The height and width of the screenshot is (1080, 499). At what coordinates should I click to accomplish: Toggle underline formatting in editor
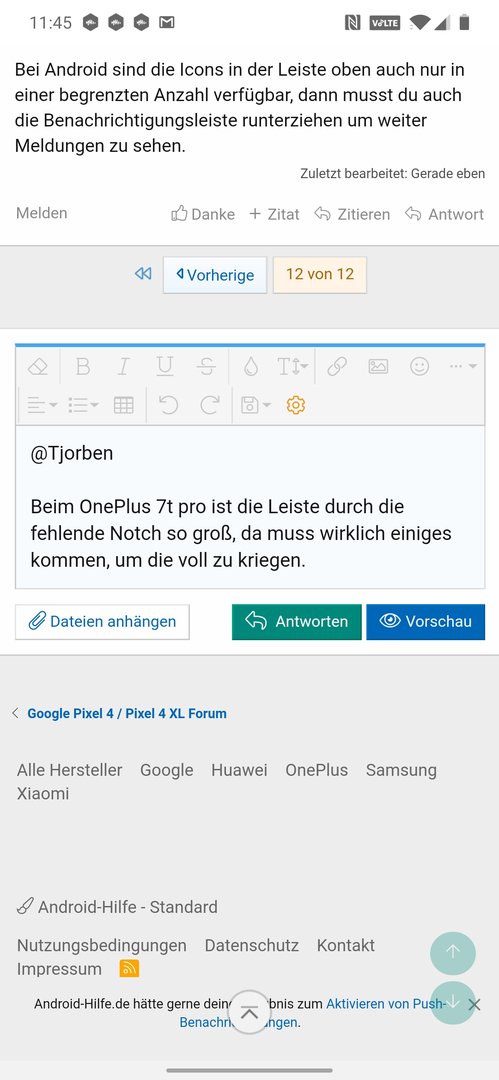[165, 367]
